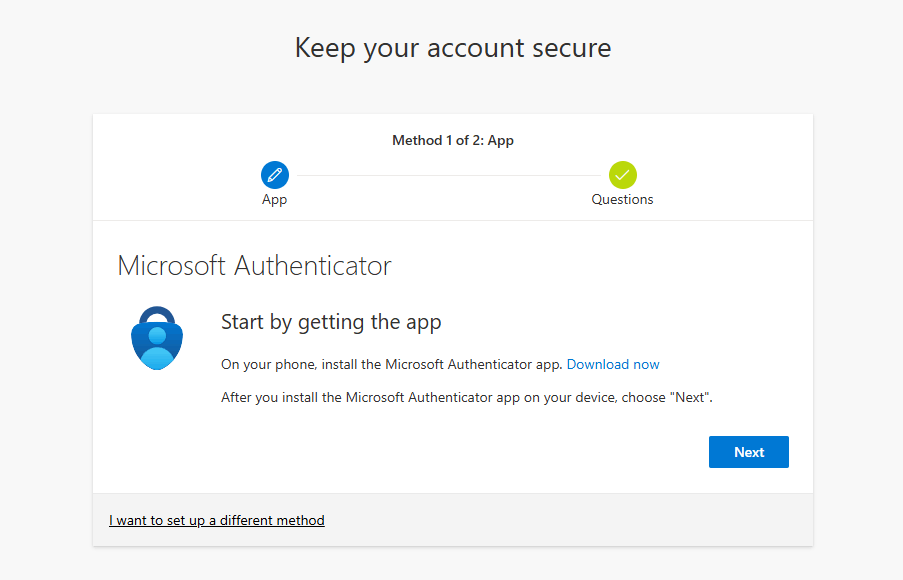The height and width of the screenshot is (580, 903).
Task: Click the Microsoft Authenticator padlock logo
Action: [156, 338]
